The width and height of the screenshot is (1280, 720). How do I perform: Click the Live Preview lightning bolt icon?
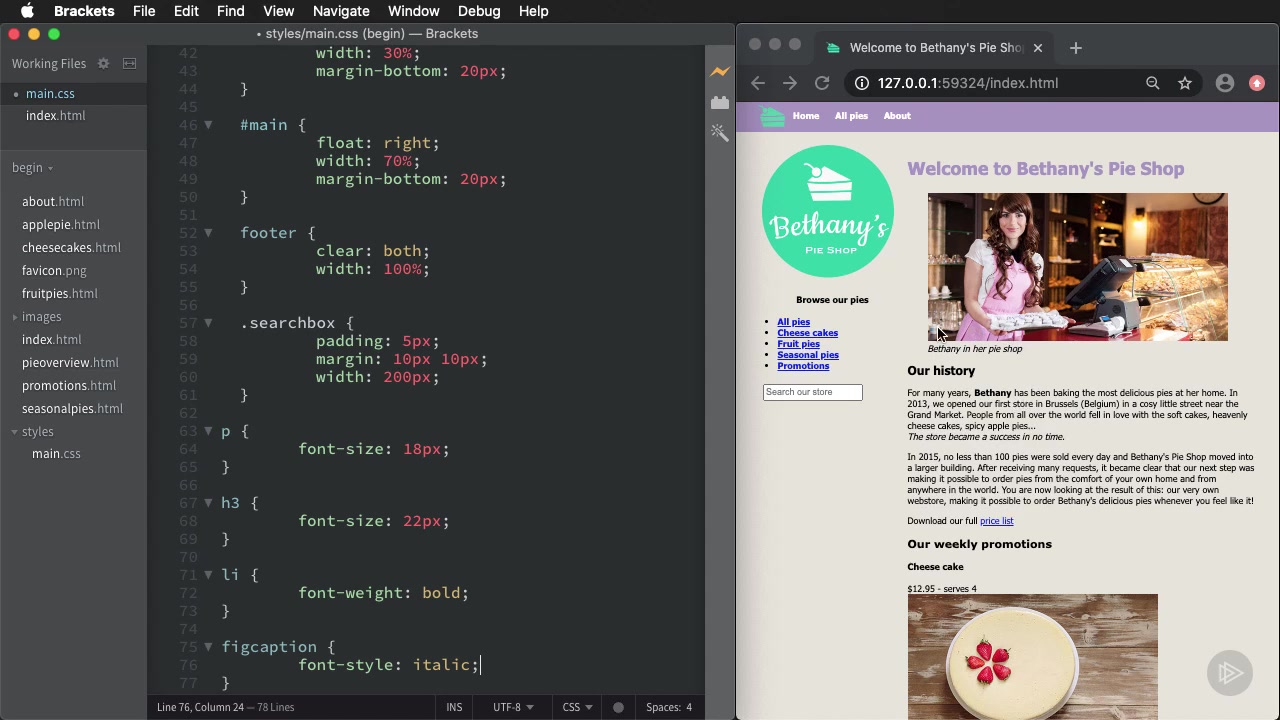click(x=720, y=72)
